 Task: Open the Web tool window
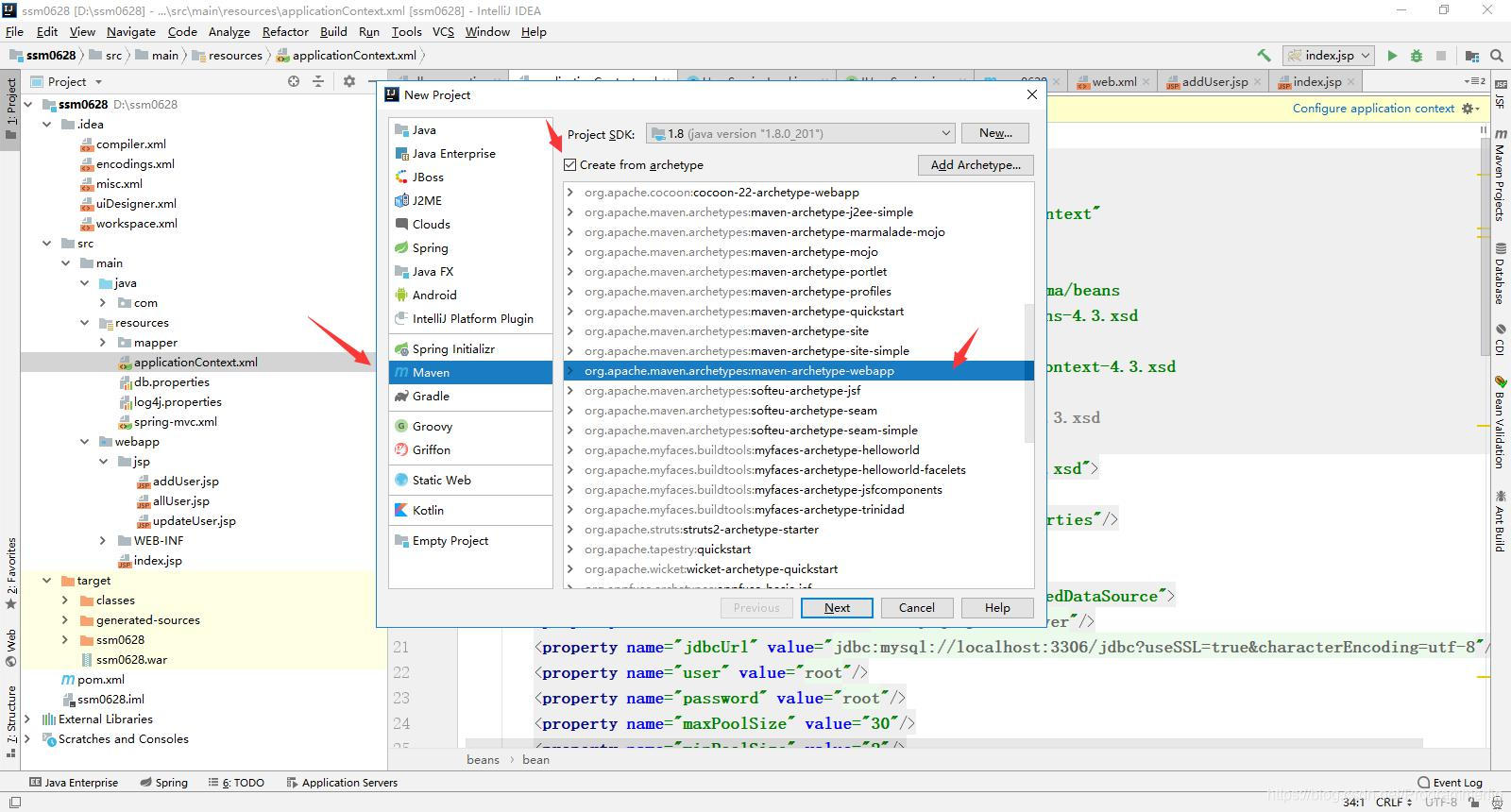(11, 648)
